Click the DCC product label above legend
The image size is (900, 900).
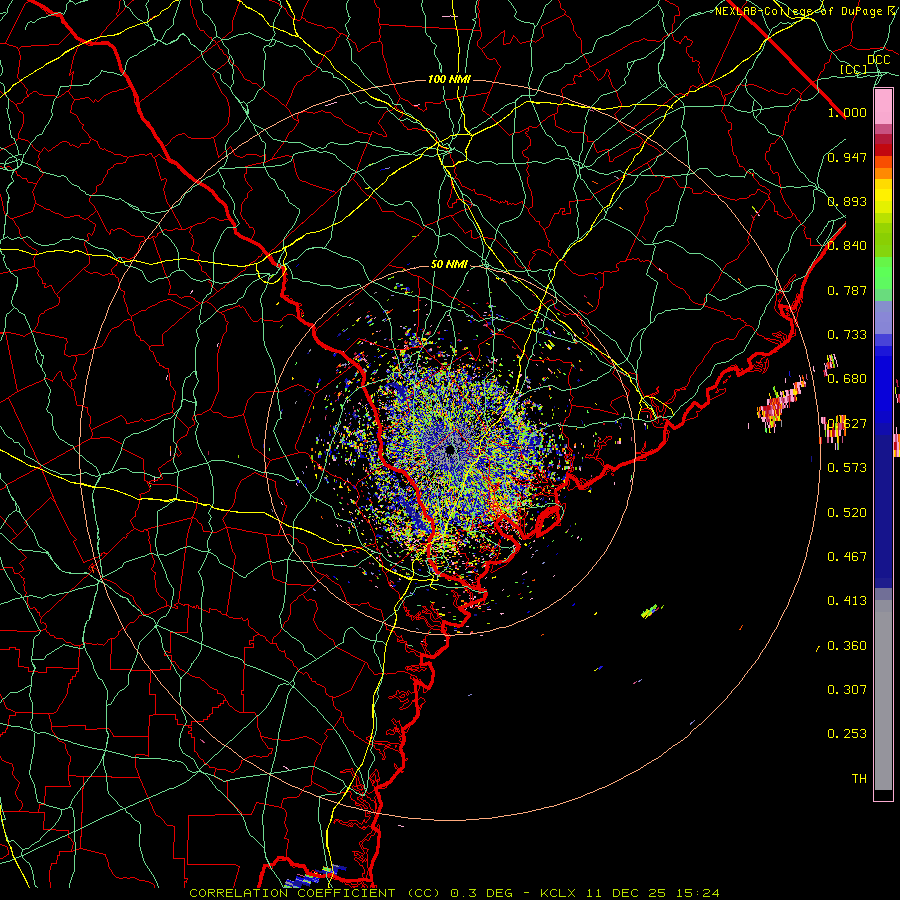(x=878, y=60)
